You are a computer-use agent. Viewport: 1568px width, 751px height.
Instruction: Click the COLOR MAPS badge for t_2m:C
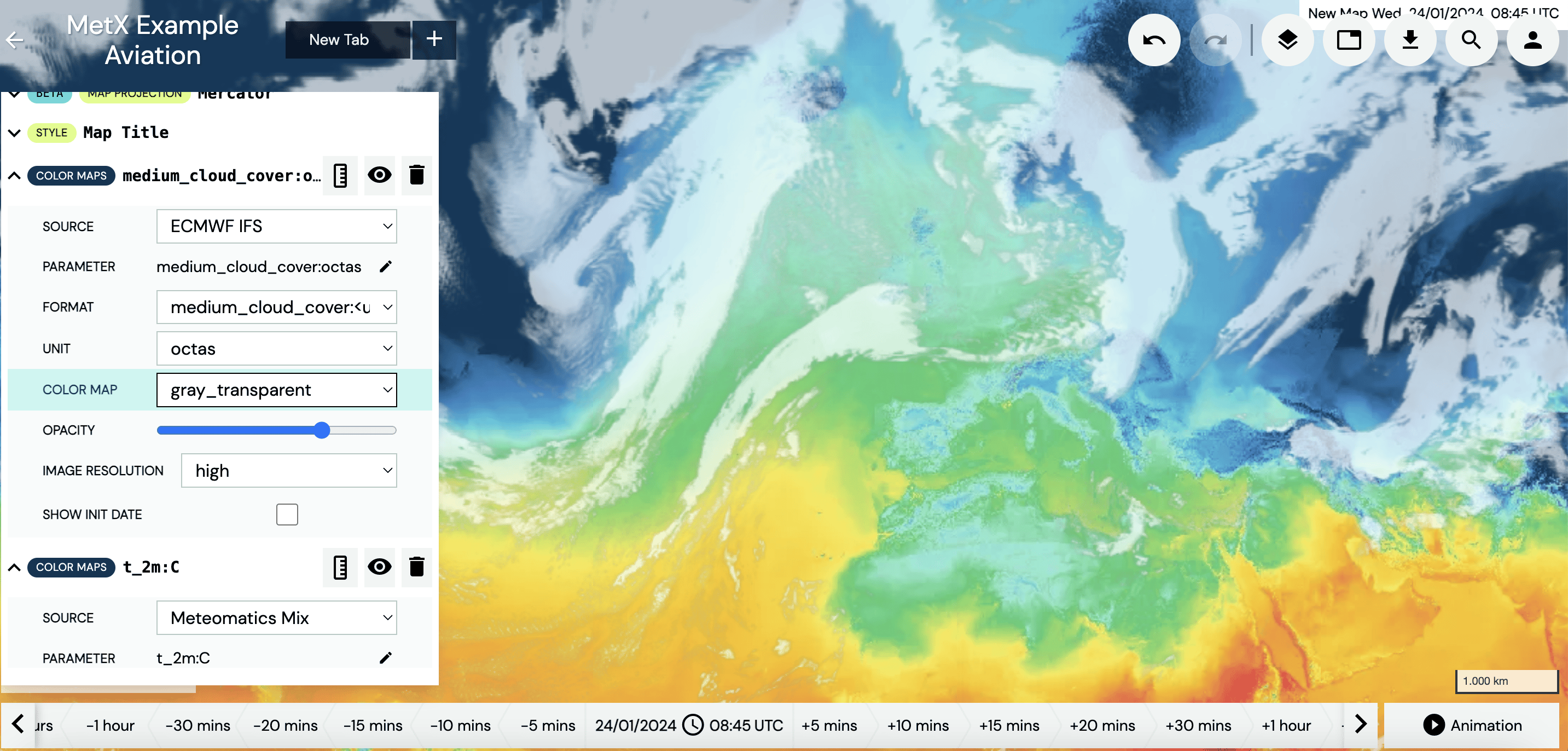click(x=71, y=567)
